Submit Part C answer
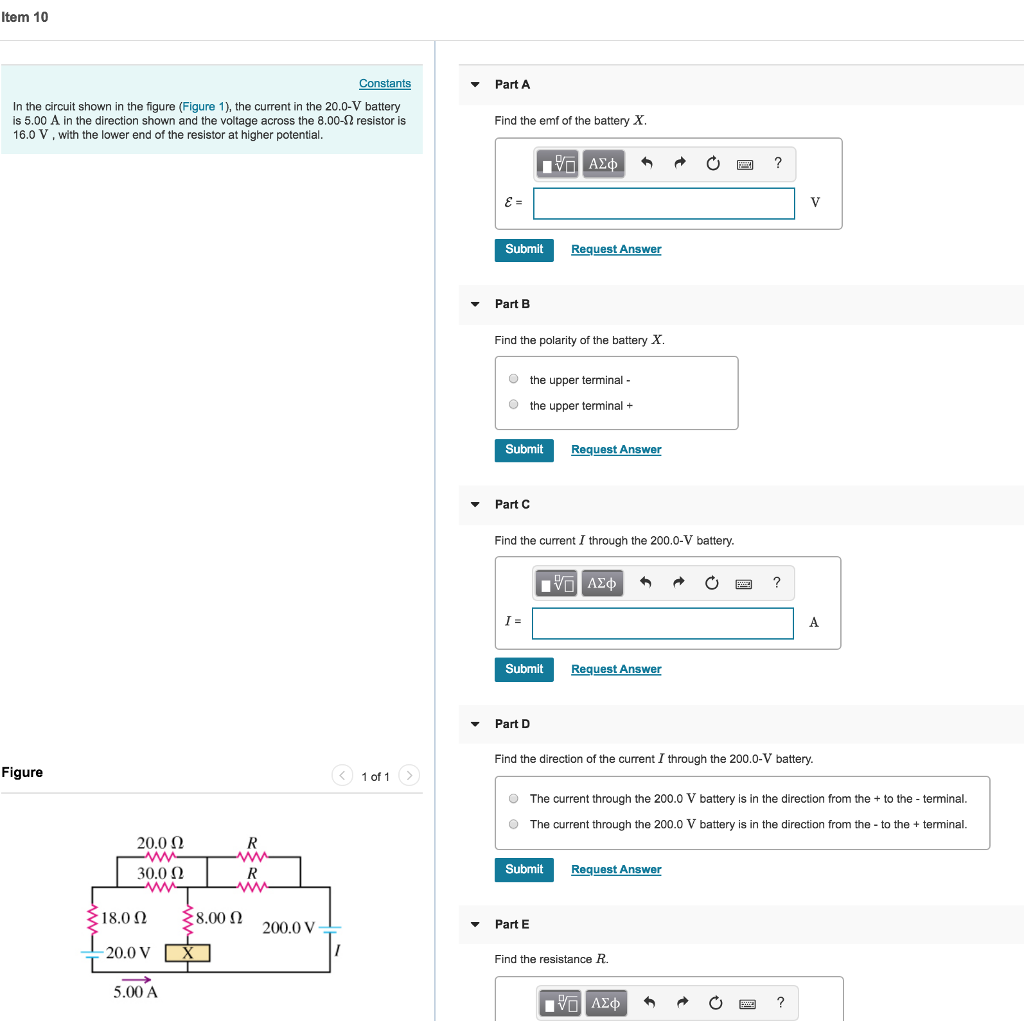1024x1021 pixels. tap(524, 670)
